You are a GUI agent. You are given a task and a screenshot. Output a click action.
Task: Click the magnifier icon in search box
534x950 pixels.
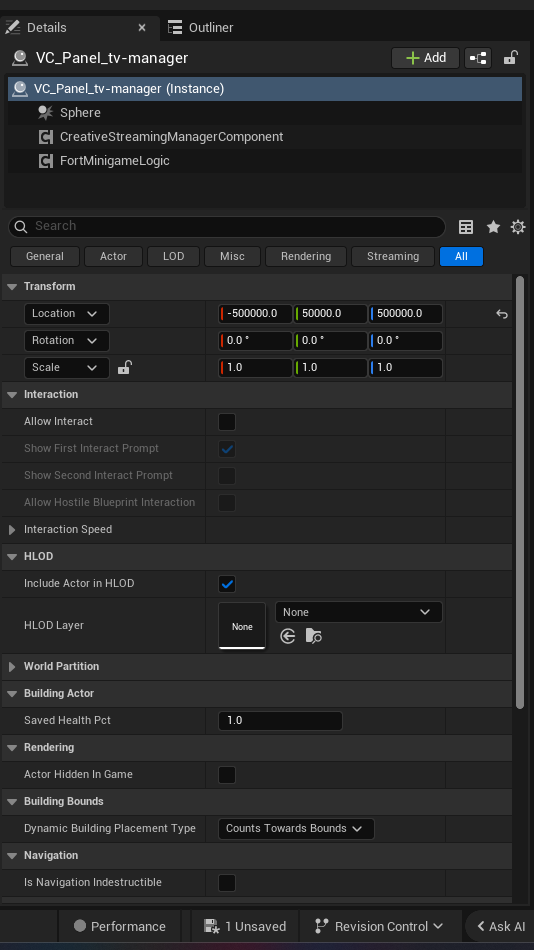click(21, 227)
